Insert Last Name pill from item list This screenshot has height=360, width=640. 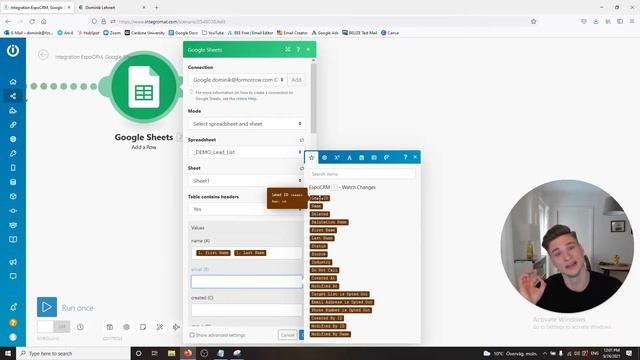pyautogui.click(x=322, y=238)
